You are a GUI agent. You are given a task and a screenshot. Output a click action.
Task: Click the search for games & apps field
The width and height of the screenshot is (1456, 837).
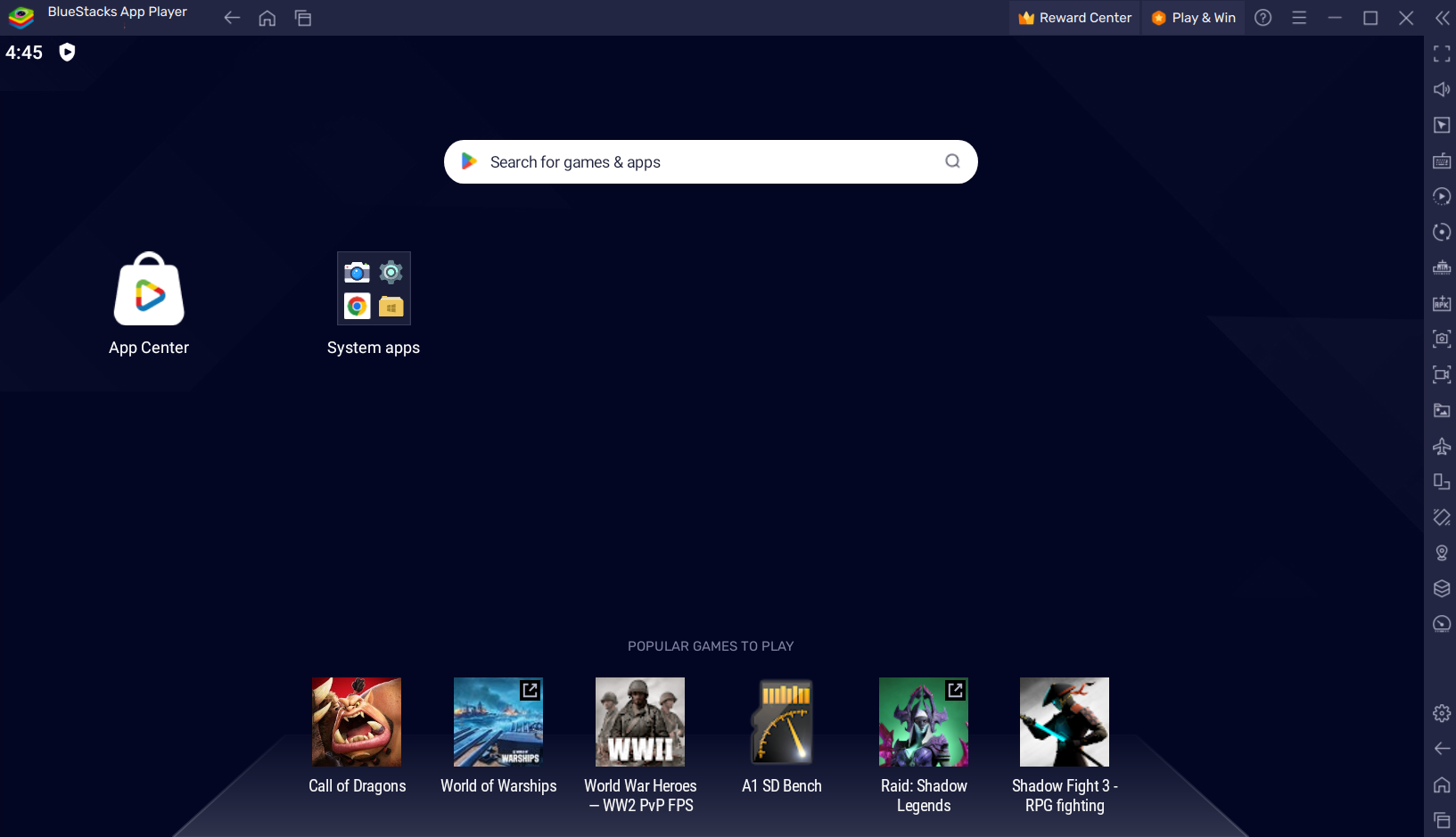[x=710, y=161]
